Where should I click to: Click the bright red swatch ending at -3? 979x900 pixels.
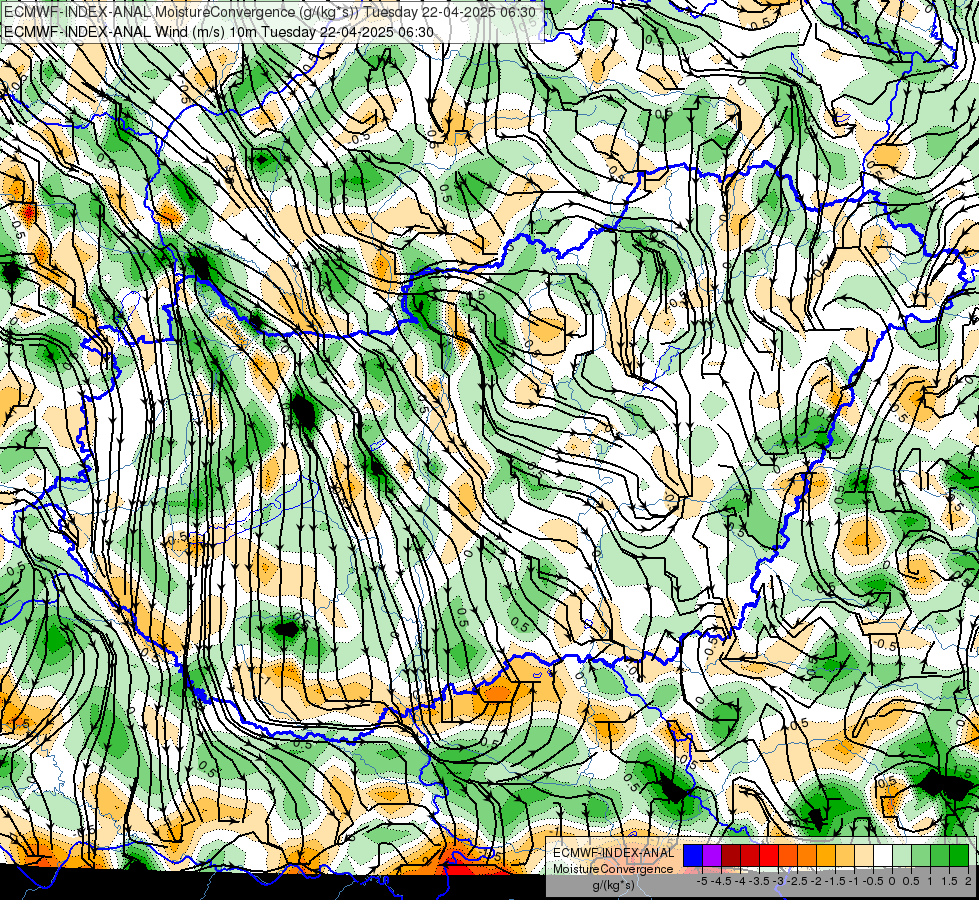click(769, 856)
